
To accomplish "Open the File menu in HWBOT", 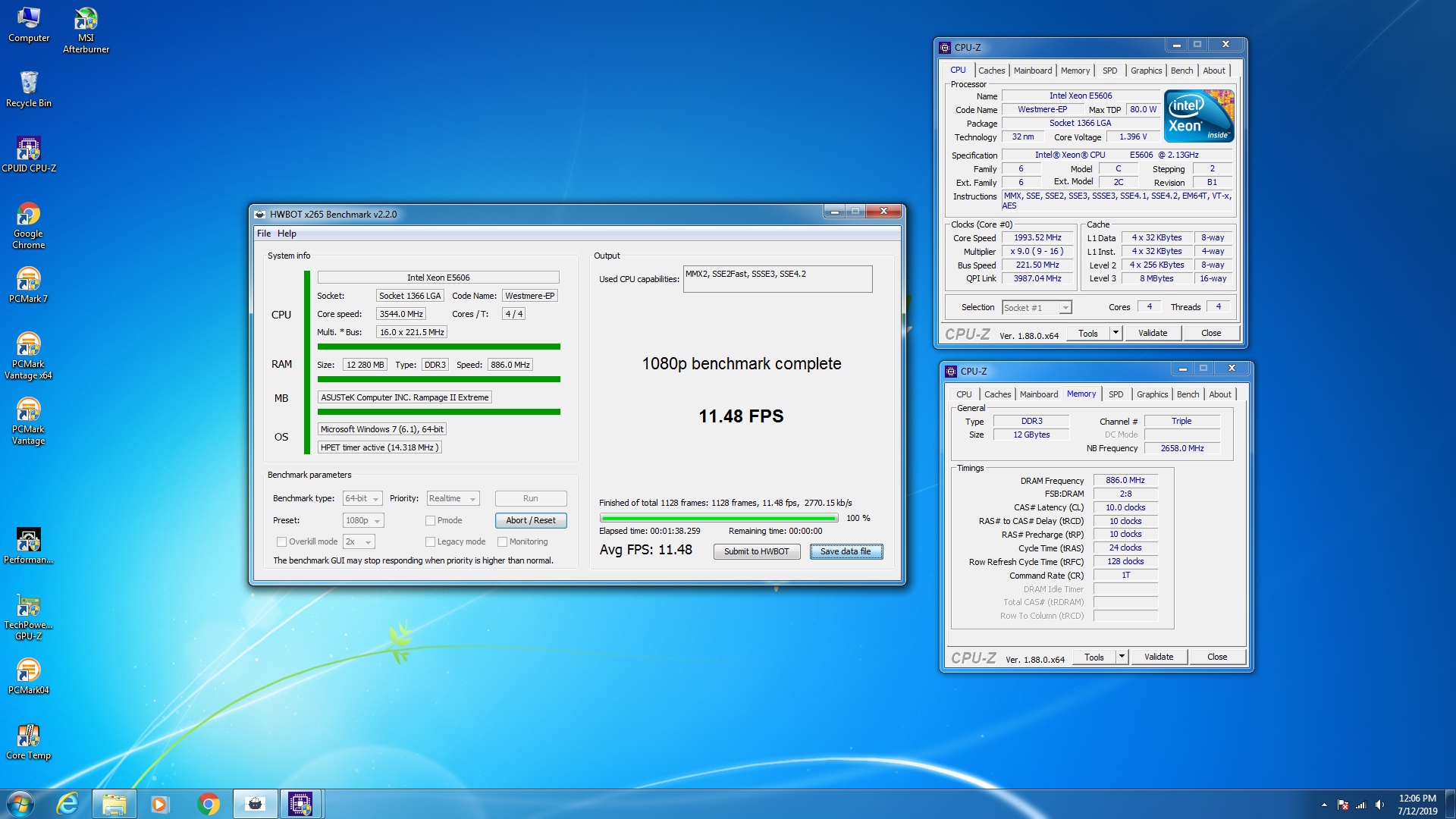I will (x=263, y=234).
